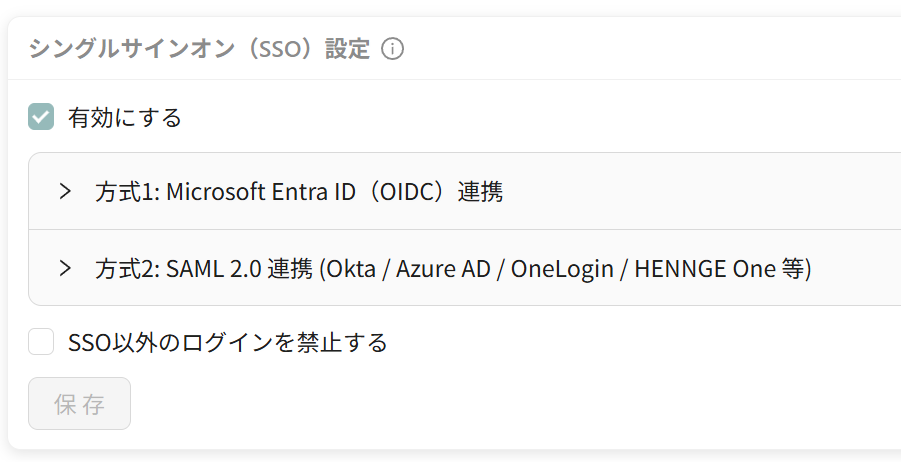901x462 pixels.
Task: Click the checkmark inside the 有効にする box
Action: click(x=41, y=117)
